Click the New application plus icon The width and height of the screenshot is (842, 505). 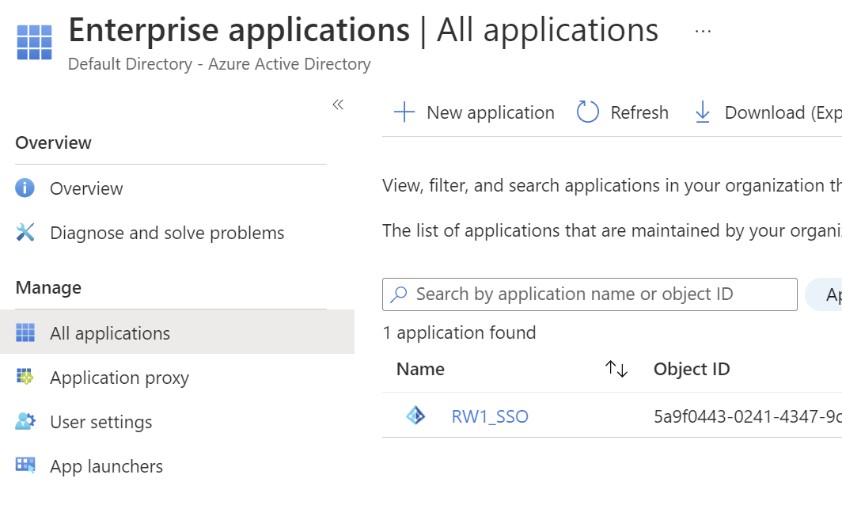(x=404, y=112)
